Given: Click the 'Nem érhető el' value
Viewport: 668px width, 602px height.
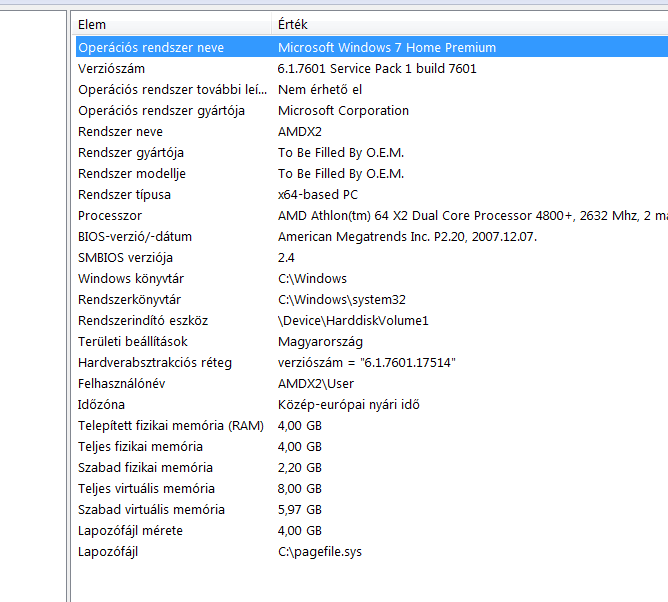Looking at the screenshot, I should tap(320, 89).
